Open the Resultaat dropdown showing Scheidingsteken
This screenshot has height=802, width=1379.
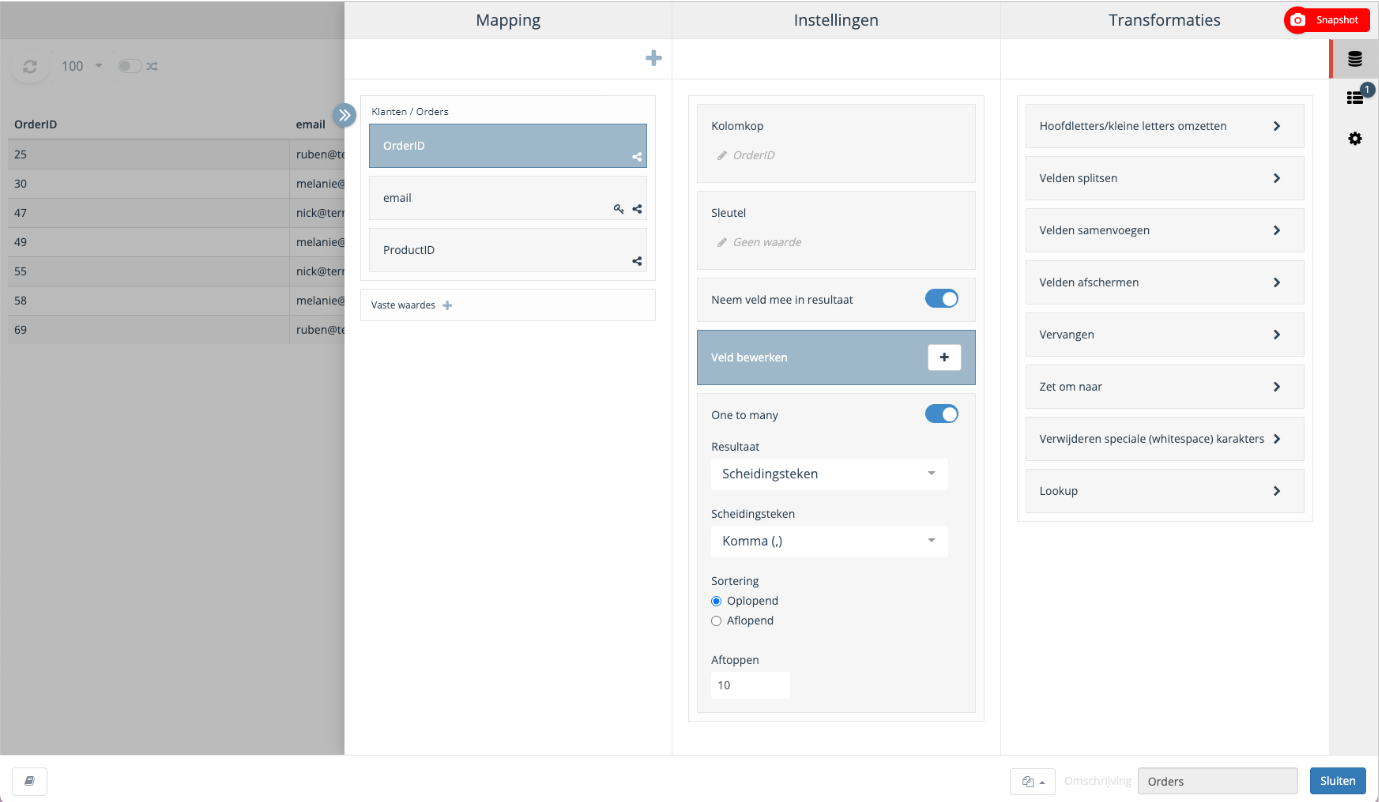(829, 474)
